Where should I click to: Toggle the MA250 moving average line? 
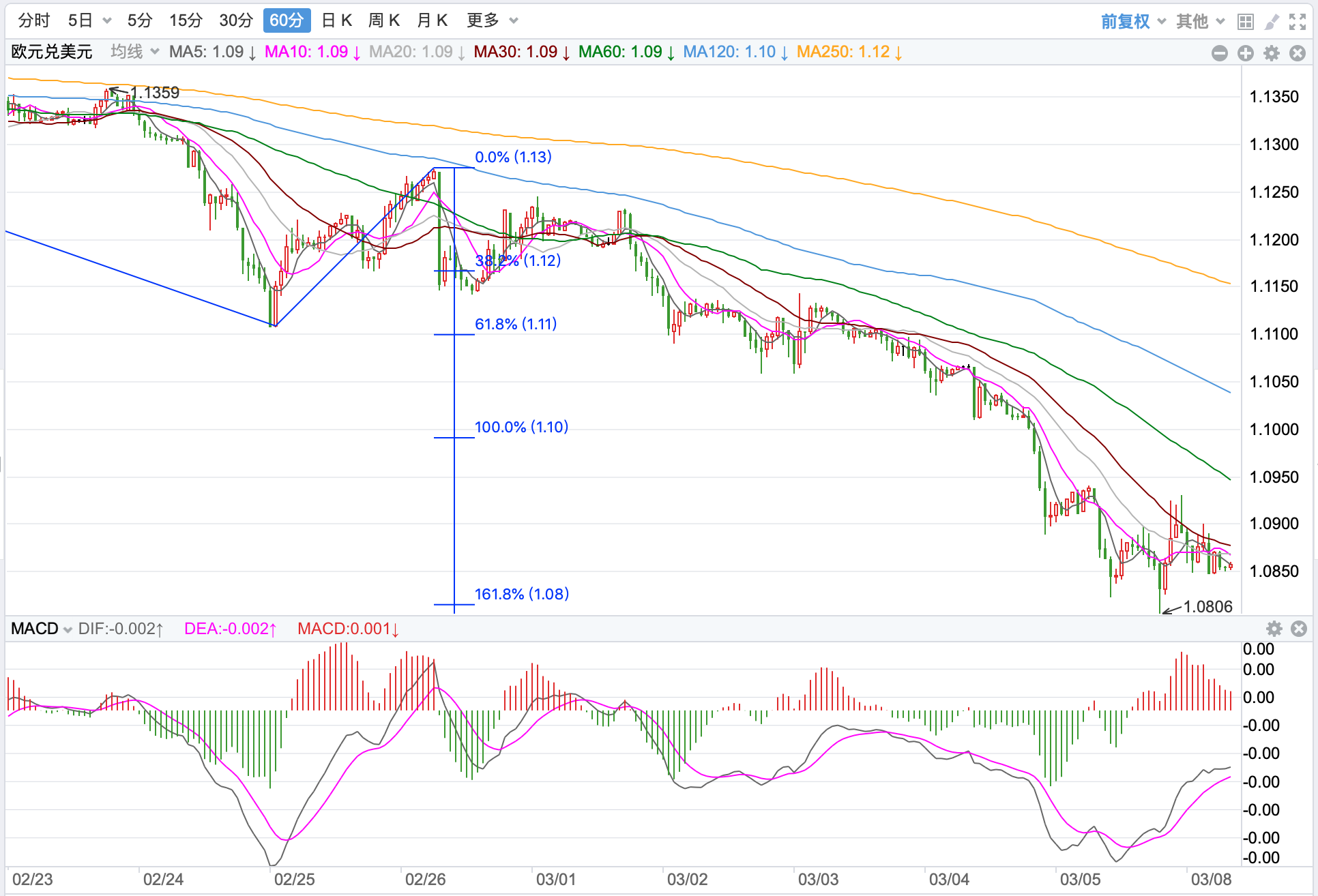[849, 52]
